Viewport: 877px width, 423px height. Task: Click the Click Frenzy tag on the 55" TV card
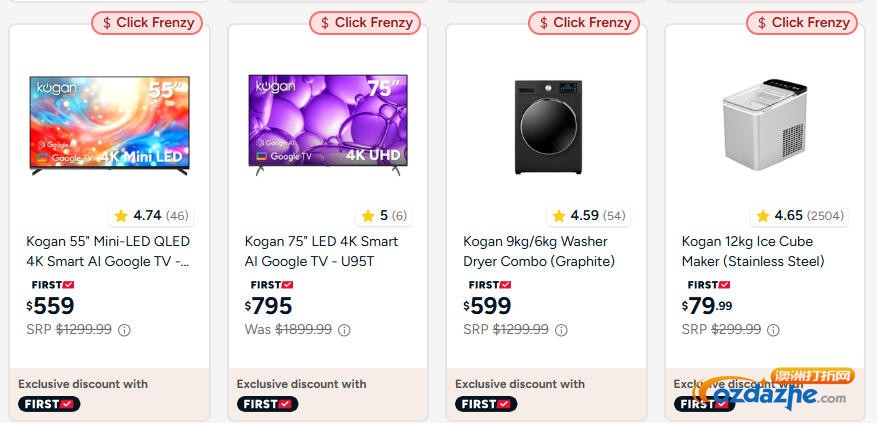coord(148,22)
